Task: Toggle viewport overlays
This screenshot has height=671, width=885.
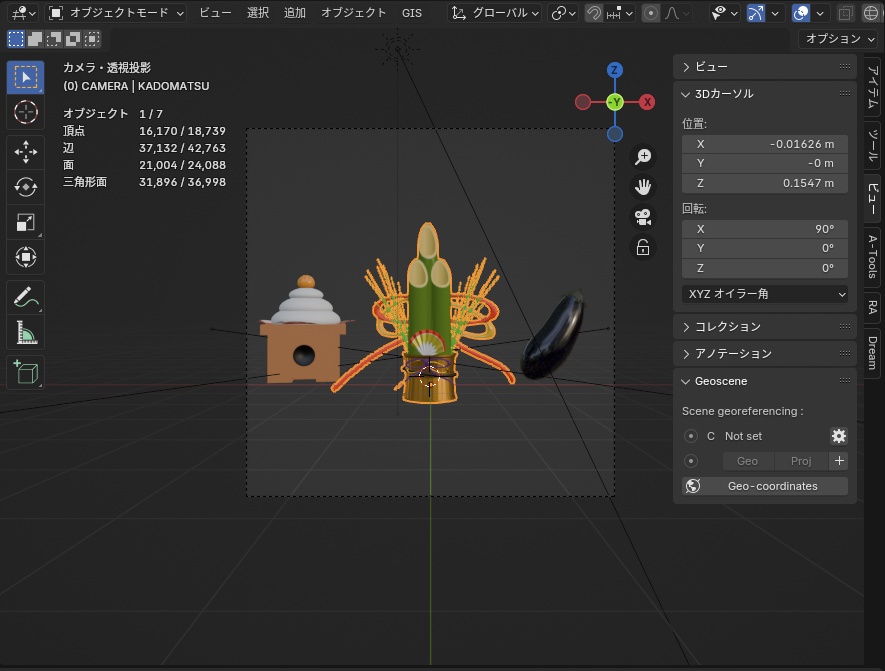Action: point(801,13)
